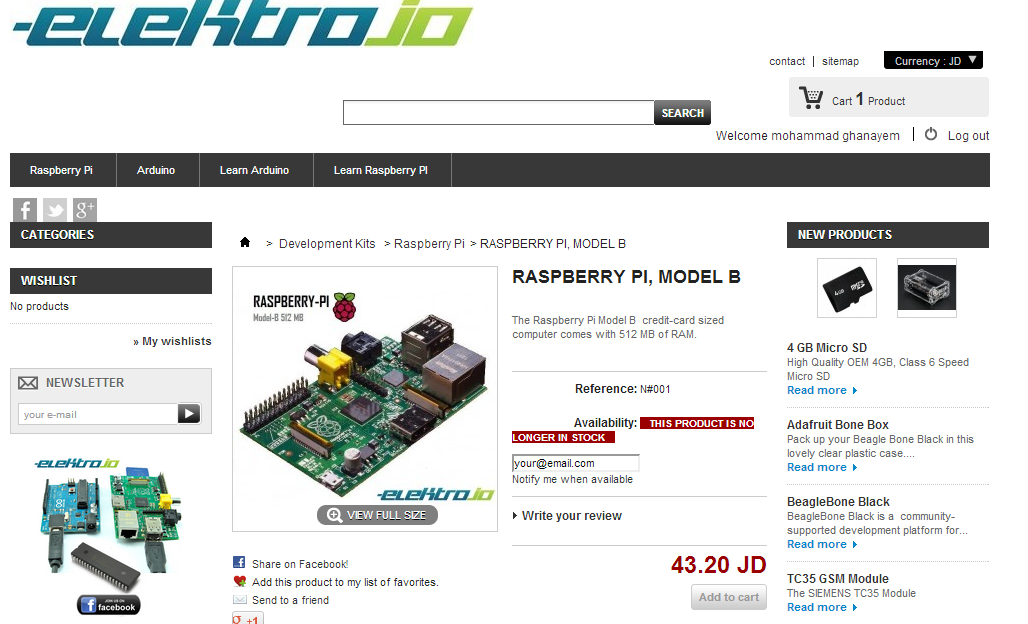1028x624 pixels.
Task: Open the Raspberry Pi menu item
Action: (x=61, y=170)
